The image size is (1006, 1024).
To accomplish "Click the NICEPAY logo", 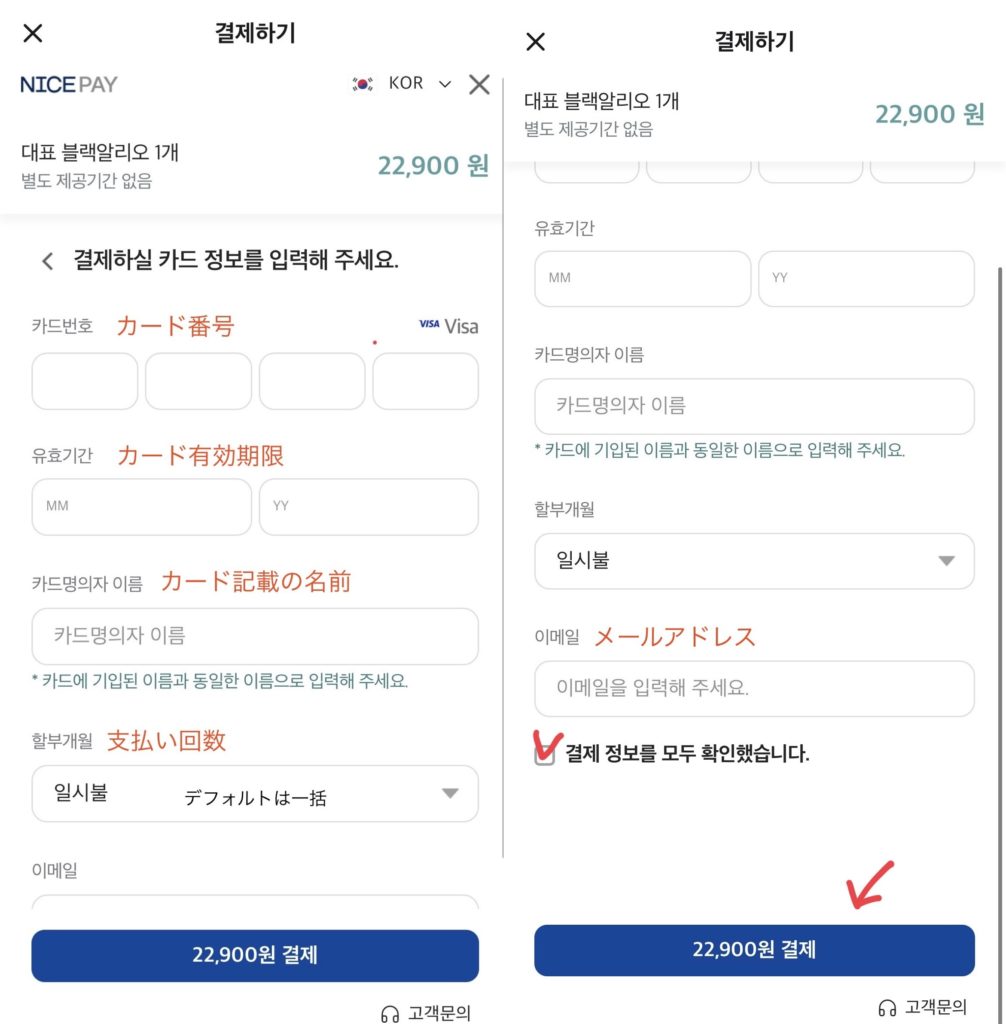I will coord(69,84).
